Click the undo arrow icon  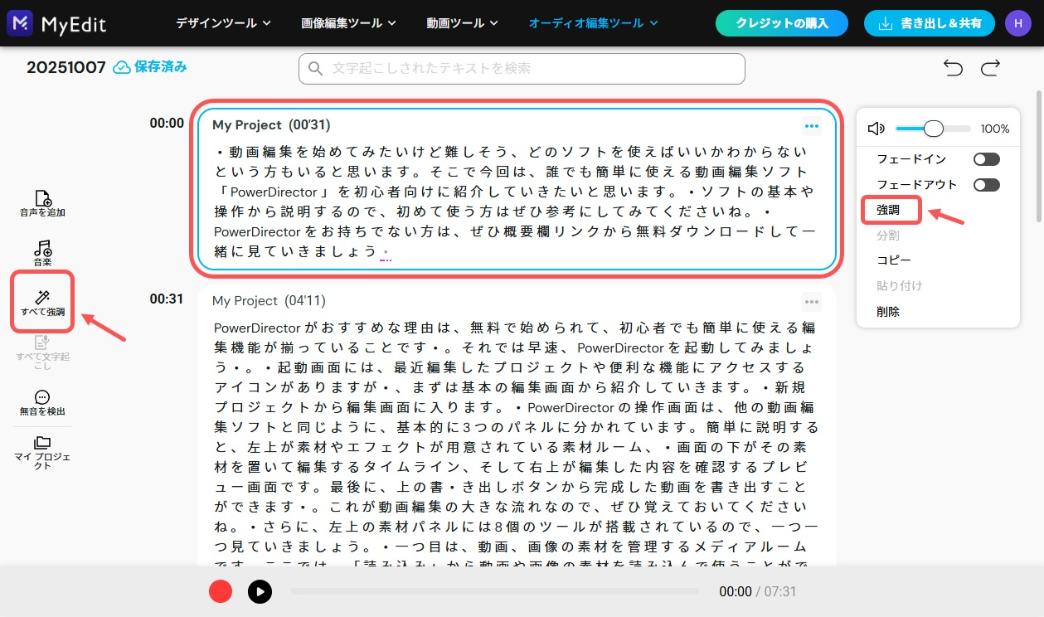pyautogui.click(x=952, y=68)
